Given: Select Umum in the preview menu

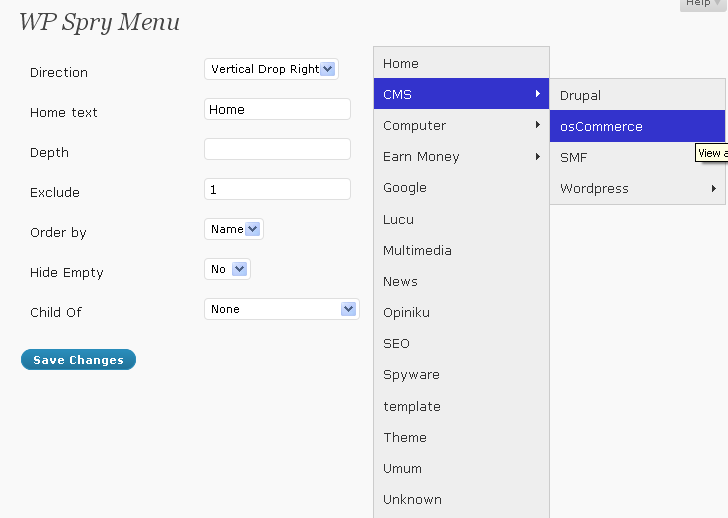Looking at the screenshot, I should point(461,468).
